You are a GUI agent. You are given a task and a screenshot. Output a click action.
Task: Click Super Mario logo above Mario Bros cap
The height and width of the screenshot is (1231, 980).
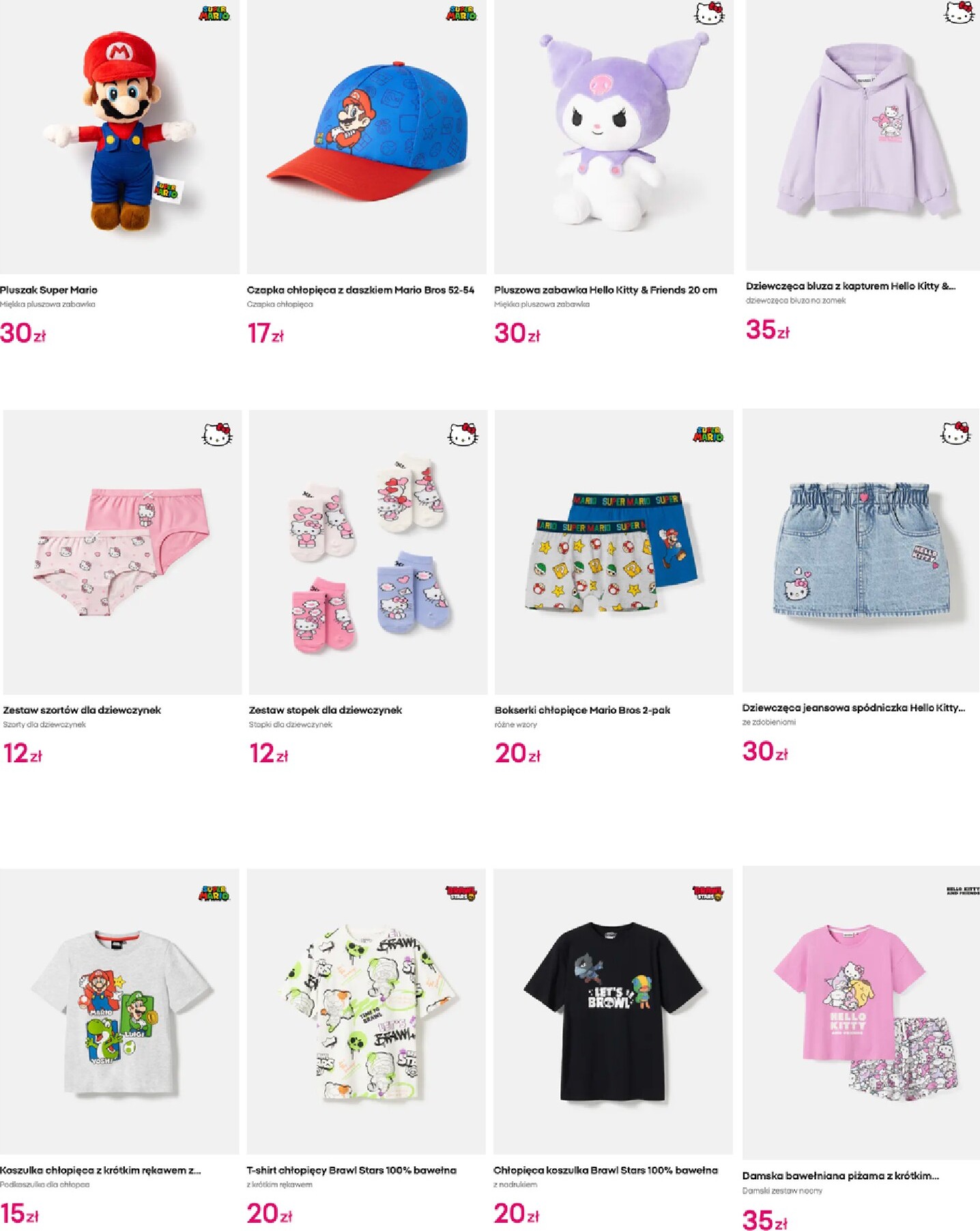click(461, 13)
